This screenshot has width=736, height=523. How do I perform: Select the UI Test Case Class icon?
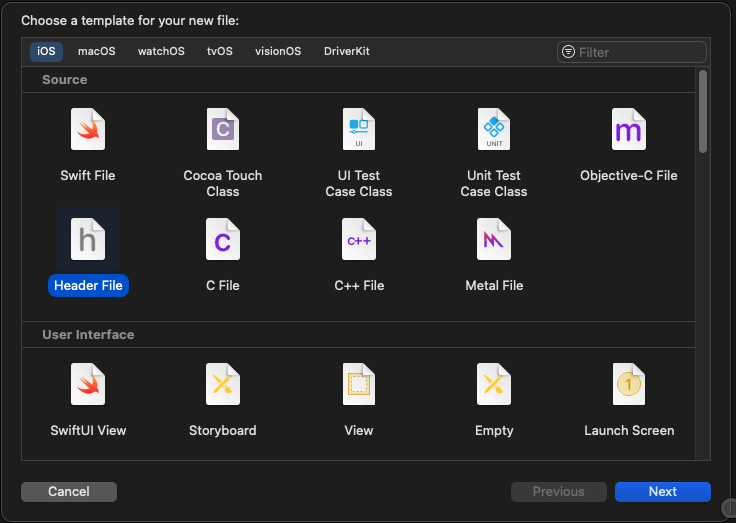(x=359, y=129)
